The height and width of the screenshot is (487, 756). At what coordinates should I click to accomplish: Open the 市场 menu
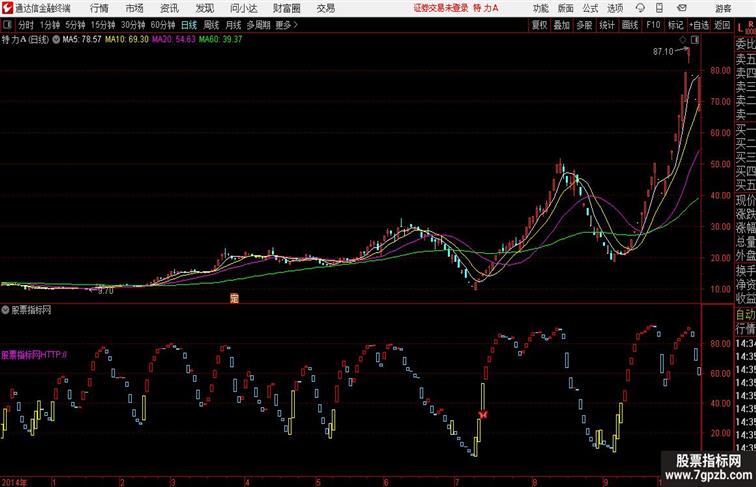click(134, 8)
